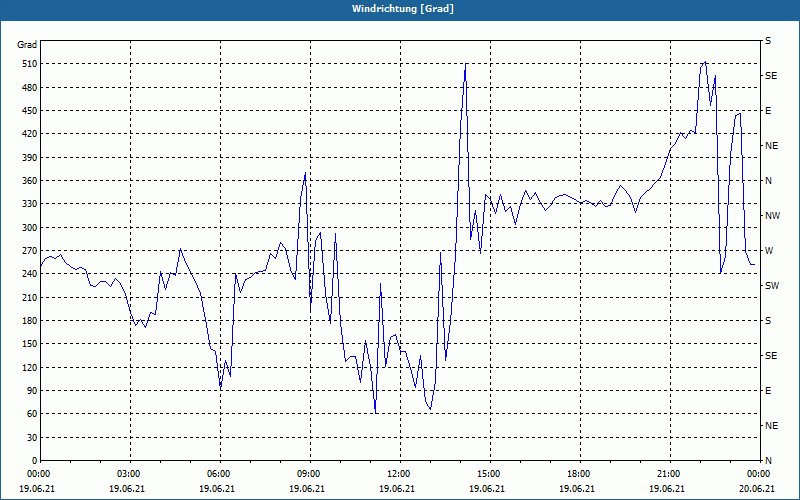Select the 21:00 time axis label

pos(670,474)
